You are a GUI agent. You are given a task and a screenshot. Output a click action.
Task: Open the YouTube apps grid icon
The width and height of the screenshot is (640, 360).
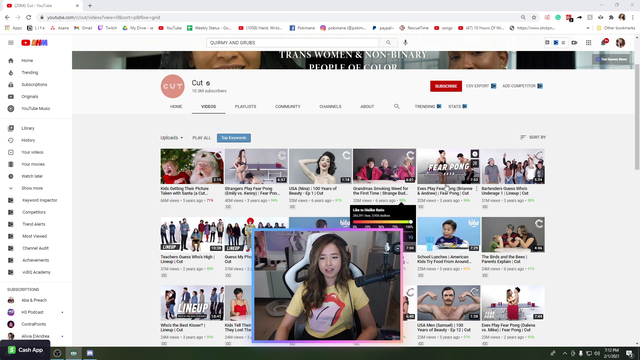tap(589, 42)
